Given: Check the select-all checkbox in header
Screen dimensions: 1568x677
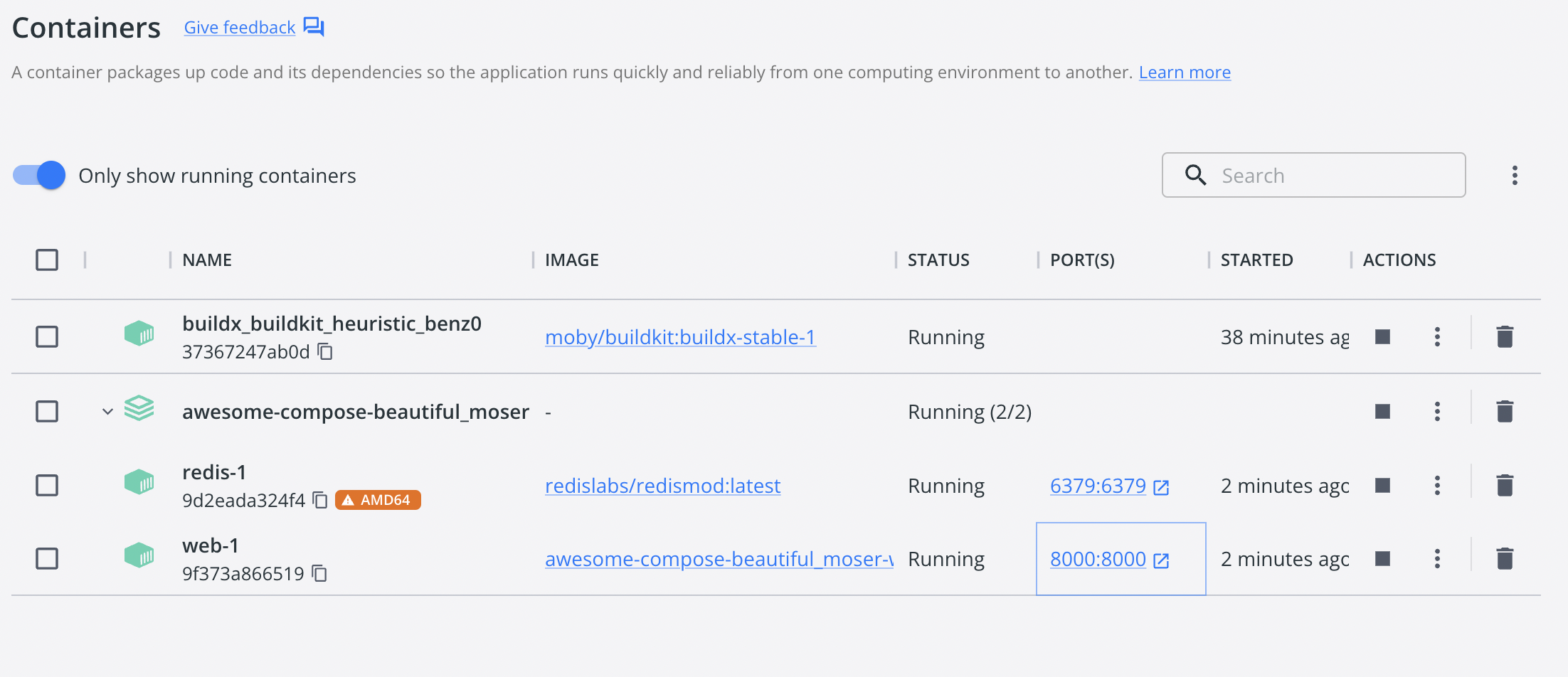Looking at the screenshot, I should pyautogui.click(x=47, y=260).
